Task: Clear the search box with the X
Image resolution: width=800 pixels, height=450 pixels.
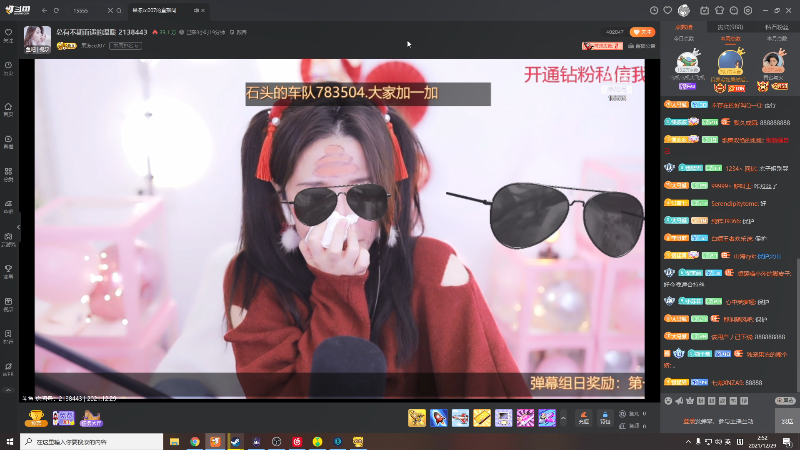Action: 110,10
